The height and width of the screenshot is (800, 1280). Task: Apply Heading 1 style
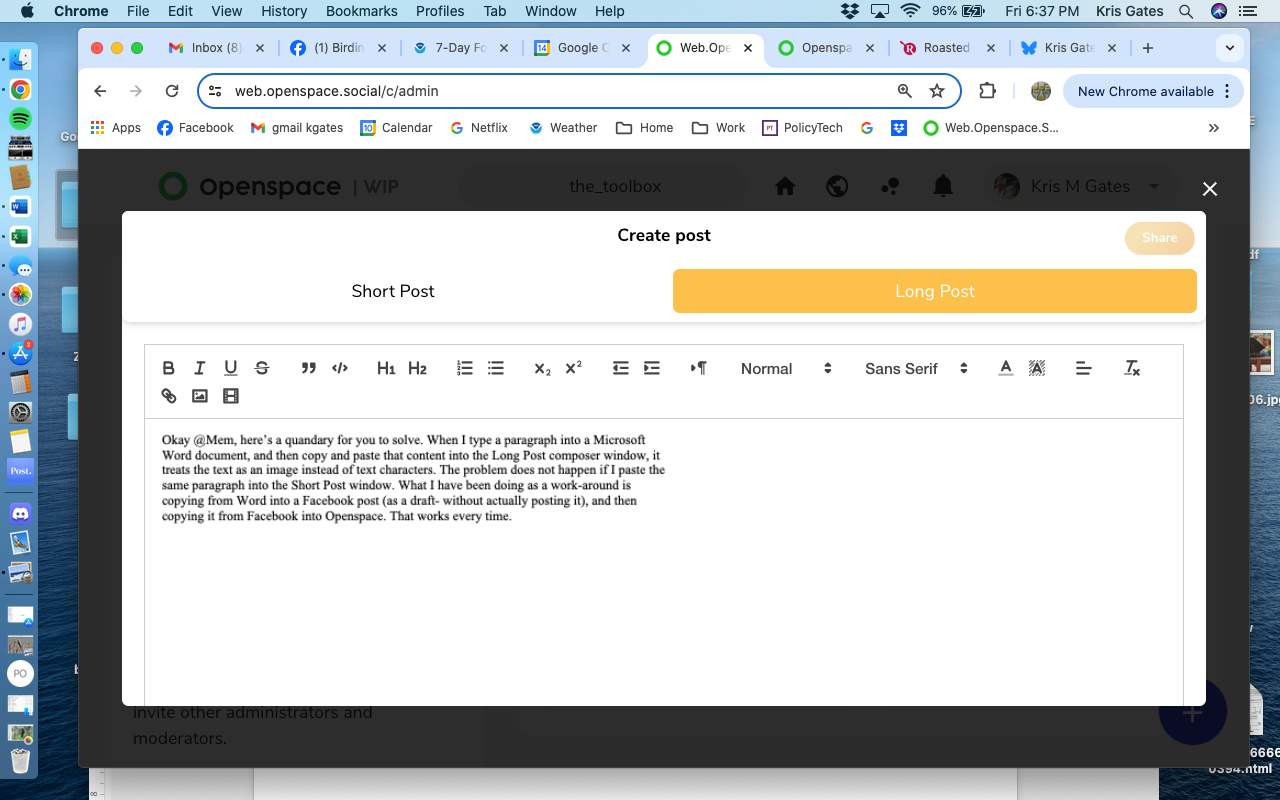pos(386,368)
